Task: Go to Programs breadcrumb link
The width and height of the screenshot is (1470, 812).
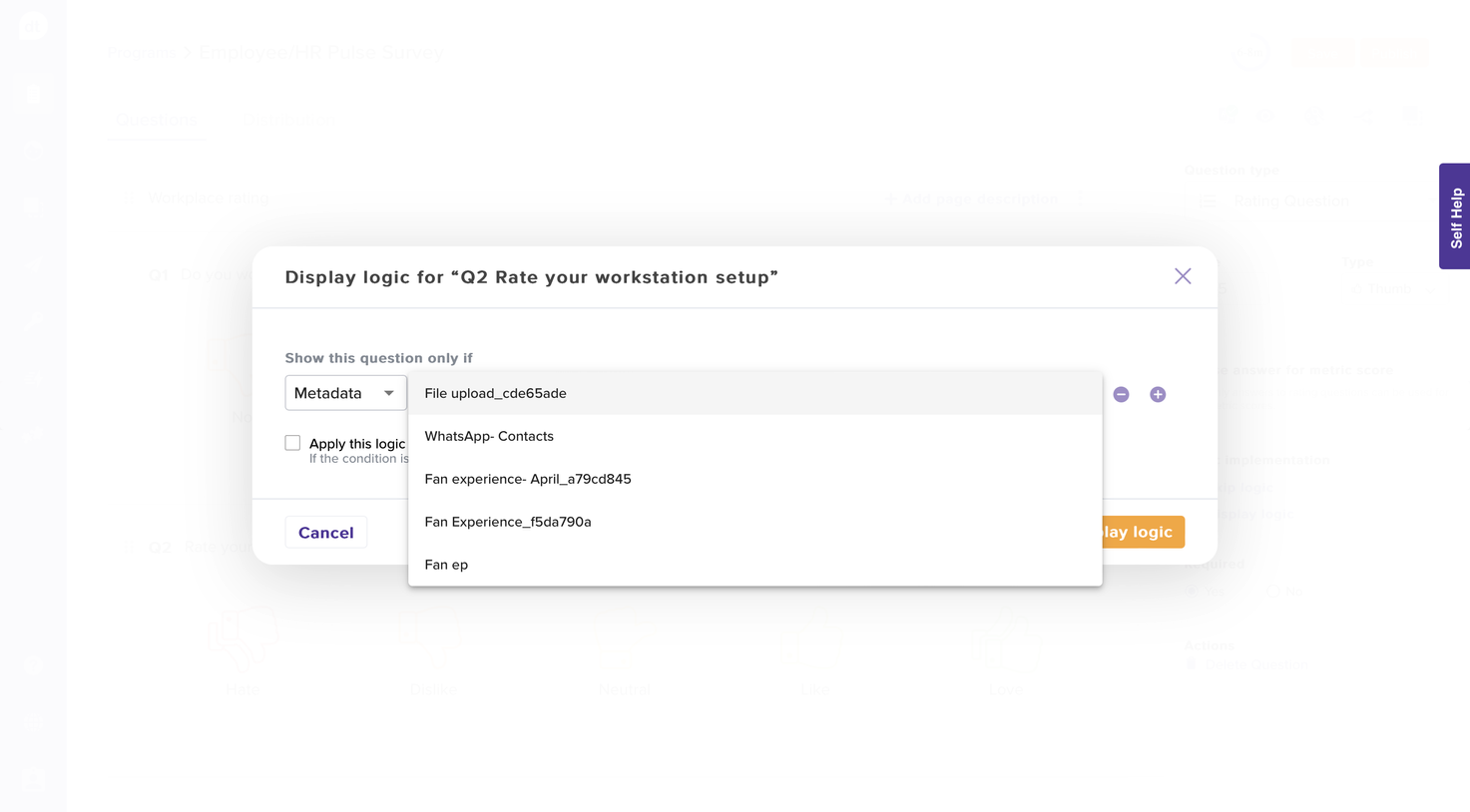Action: (141, 53)
